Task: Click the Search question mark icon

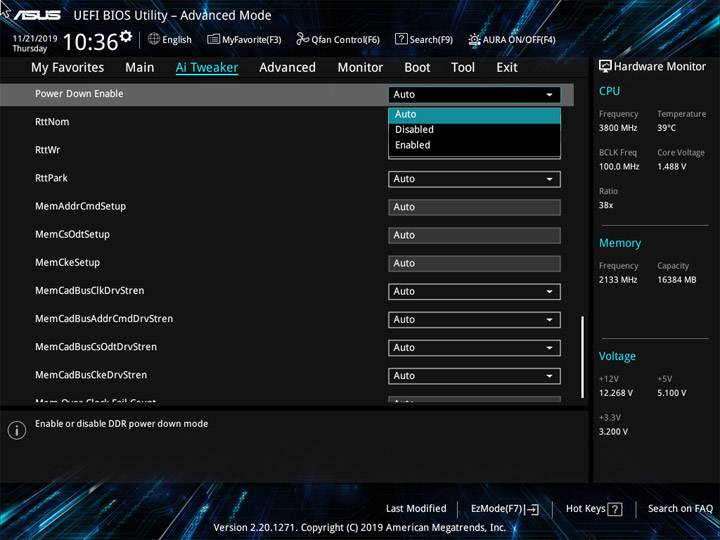Action: pyautogui.click(x=401, y=39)
